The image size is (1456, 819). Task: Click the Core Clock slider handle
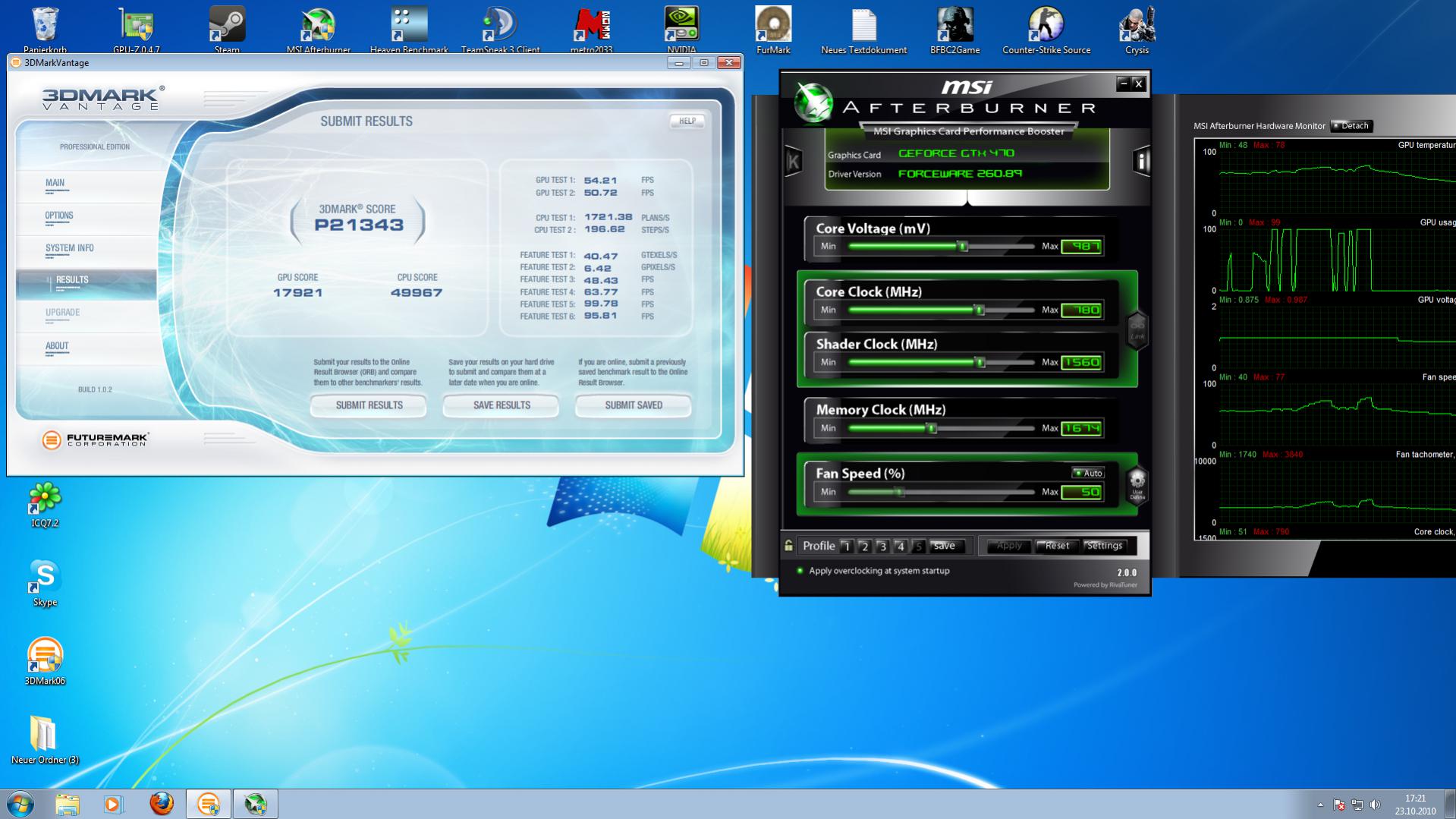(x=980, y=310)
